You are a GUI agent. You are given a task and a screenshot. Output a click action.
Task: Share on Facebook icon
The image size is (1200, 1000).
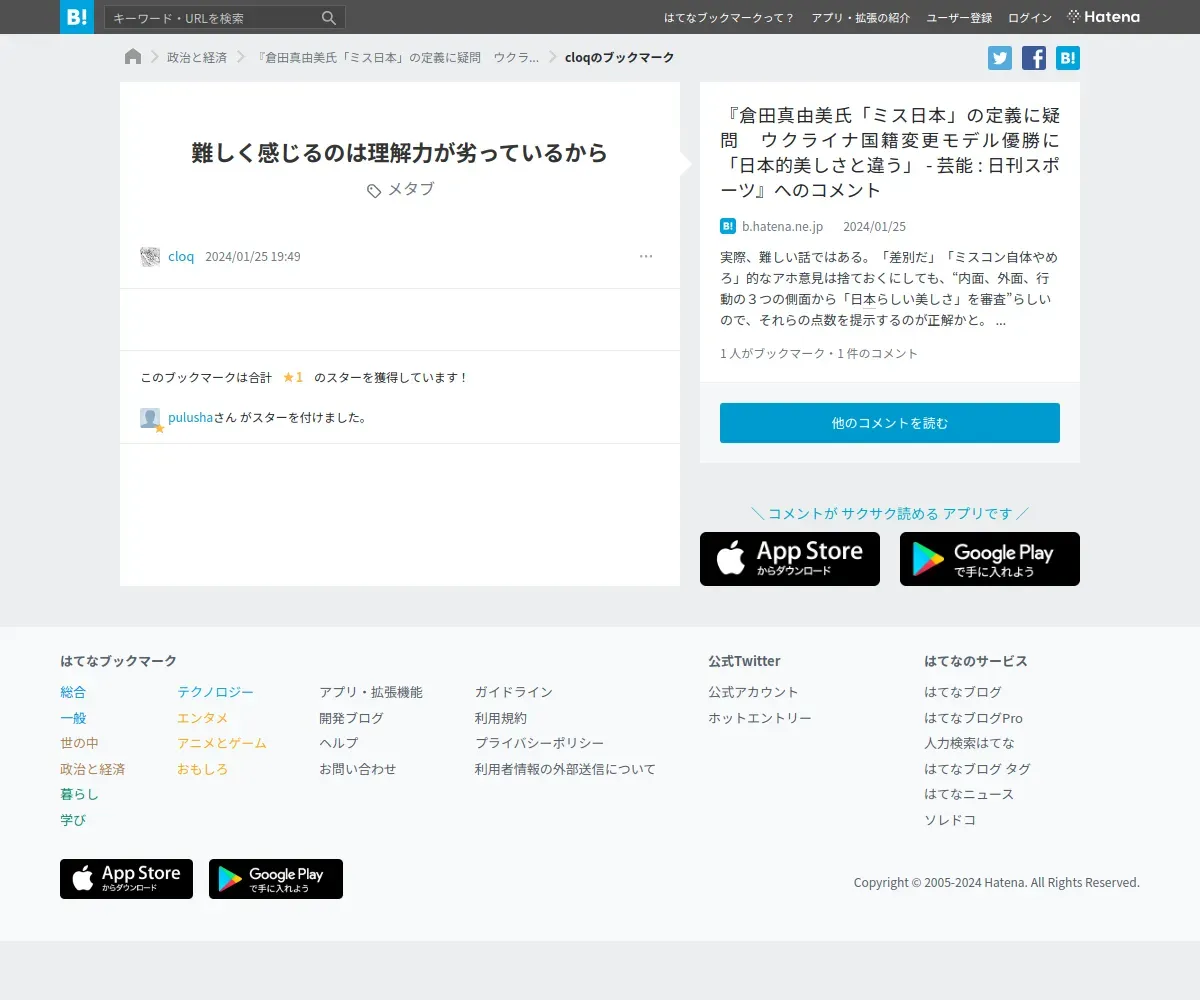coord(1034,58)
